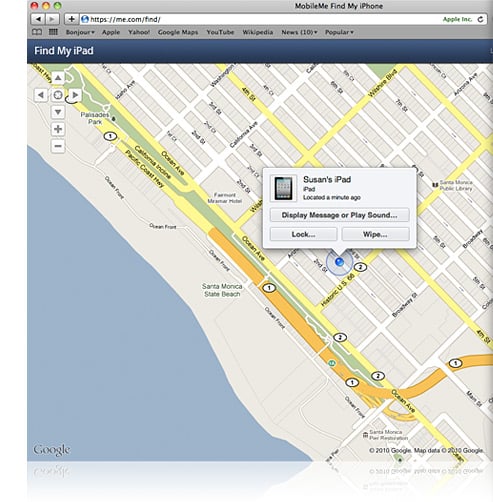The height and width of the screenshot is (502, 493).
Task: Pan map left with the left arrow
Action: coord(41,95)
